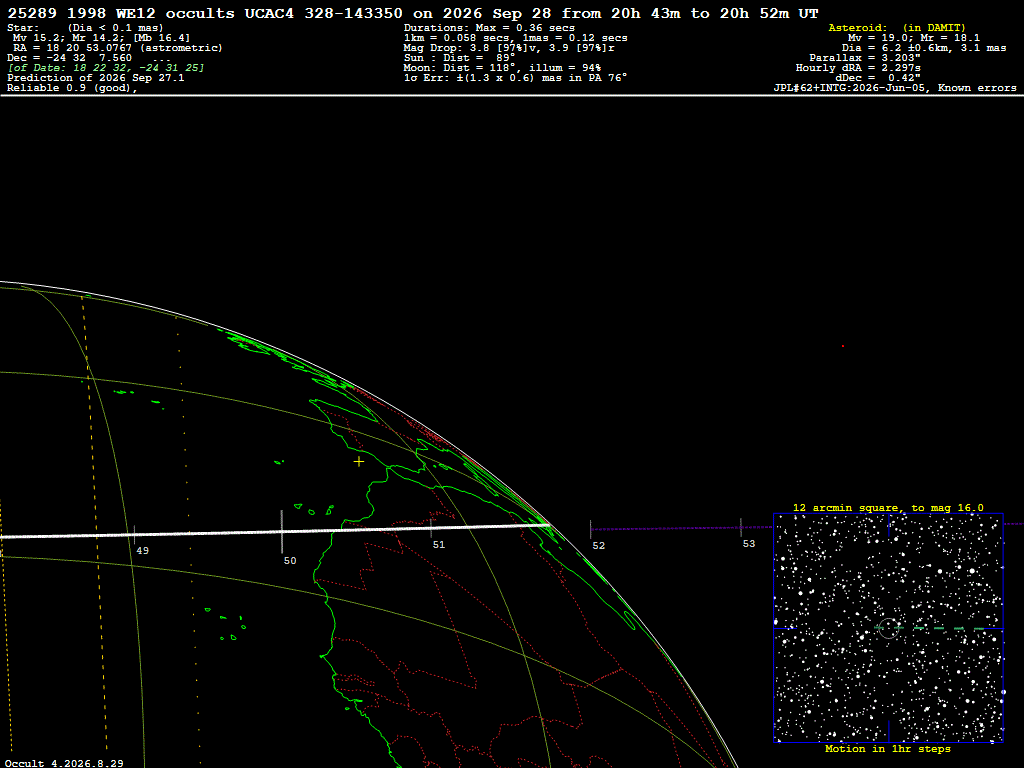The height and width of the screenshot is (768, 1024).
Task: Select the 49 minute tick on the path
Action: pos(135,535)
